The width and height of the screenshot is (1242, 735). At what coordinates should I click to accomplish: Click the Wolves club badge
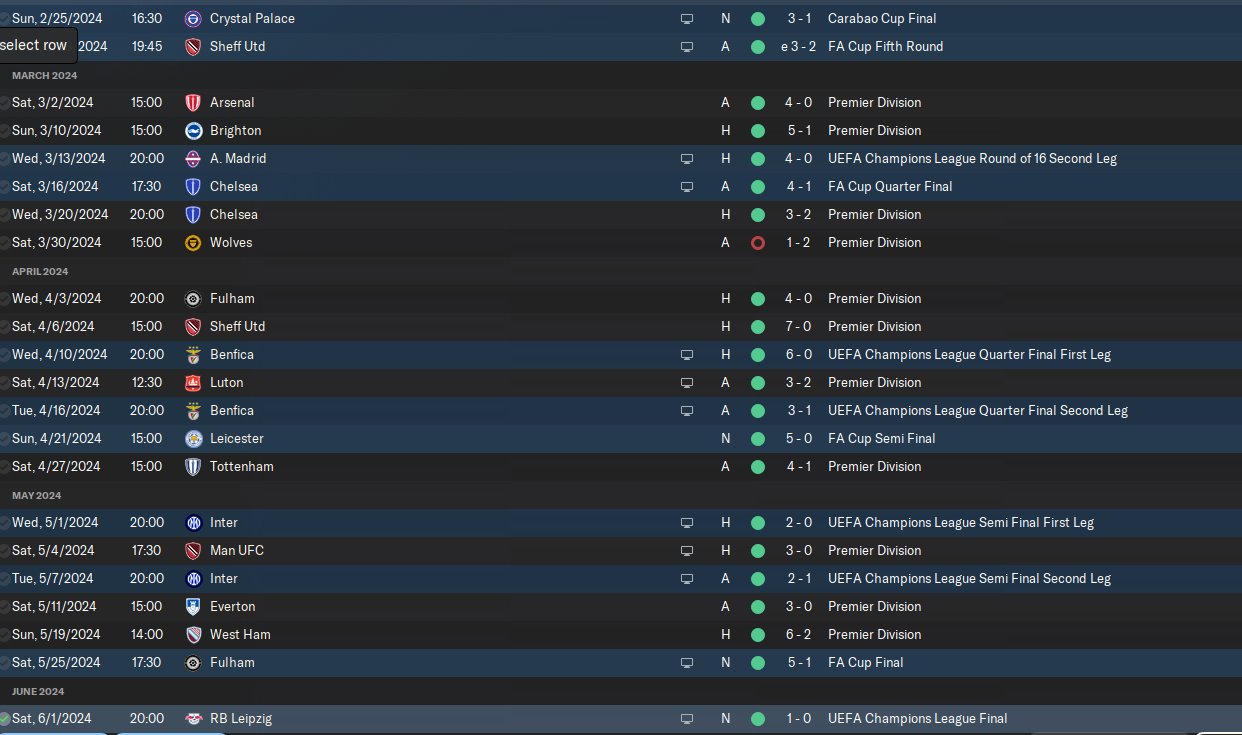[x=193, y=243]
